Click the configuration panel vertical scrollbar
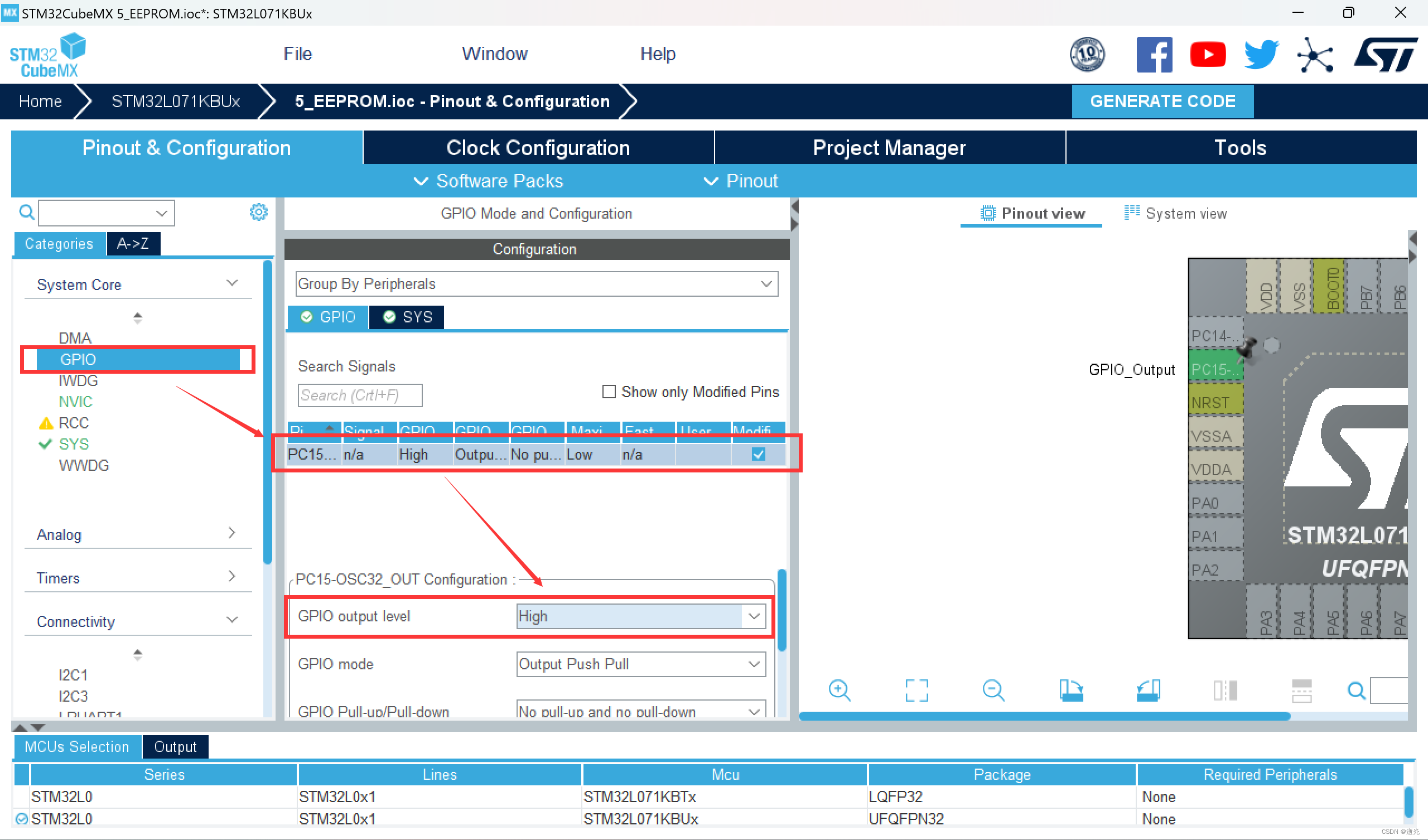The height and width of the screenshot is (840, 1428). click(x=781, y=610)
